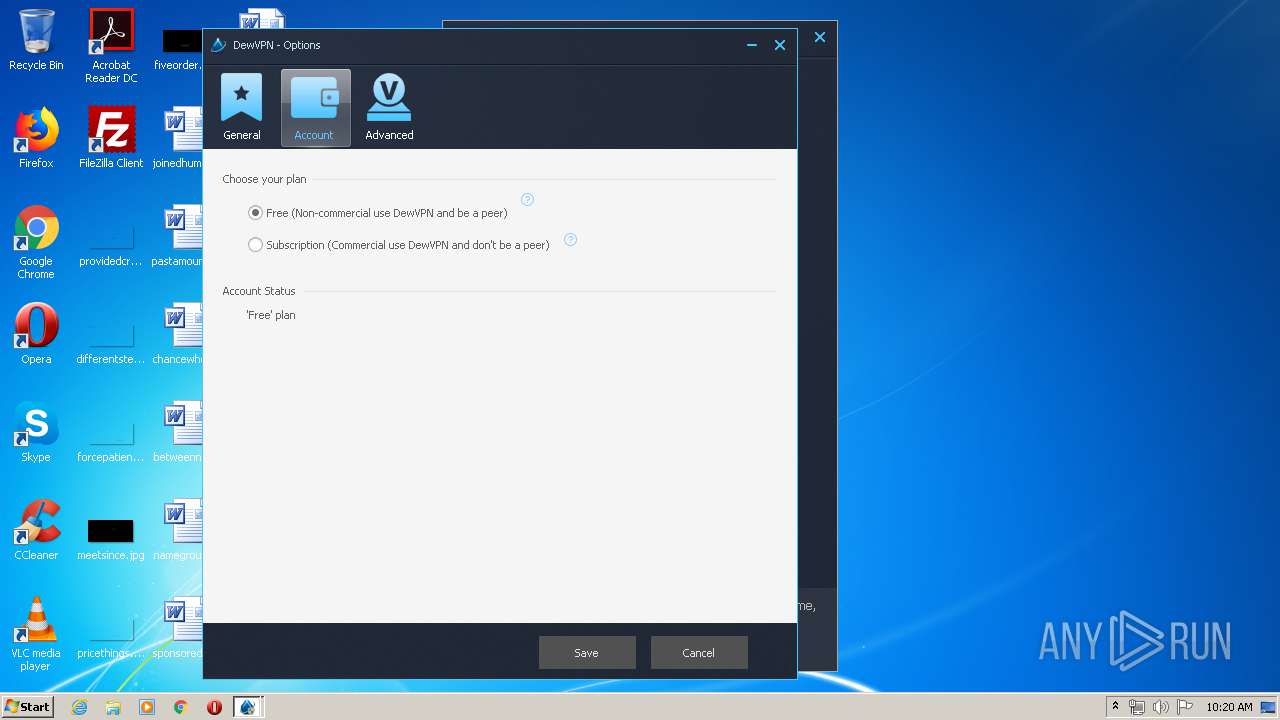The image size is (1280, 720).
Task: Minimize the DewVPN Options window
Action: 752,45
